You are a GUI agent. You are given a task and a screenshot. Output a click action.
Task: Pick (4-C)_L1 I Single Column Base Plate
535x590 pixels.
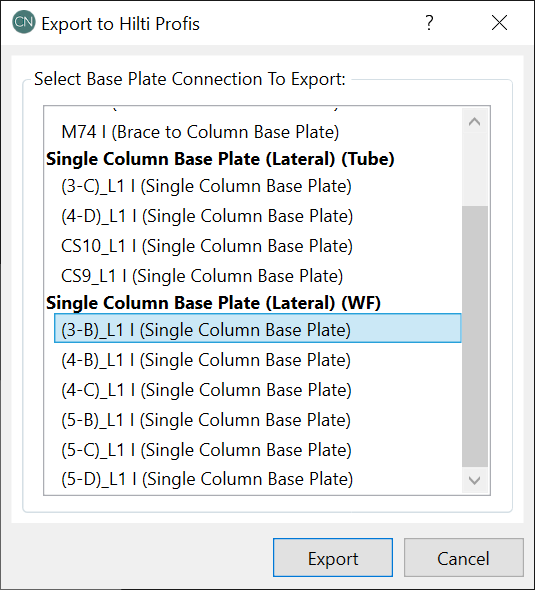coord(206,390)
